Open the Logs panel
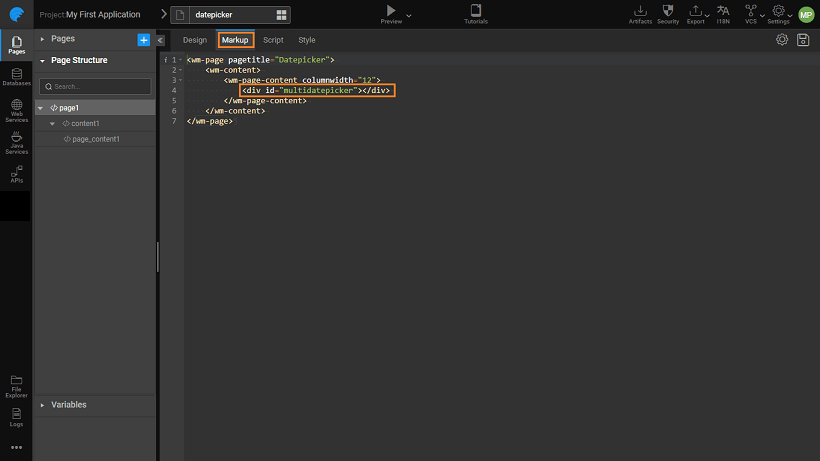The image size is (820, 461). [16, 415]
